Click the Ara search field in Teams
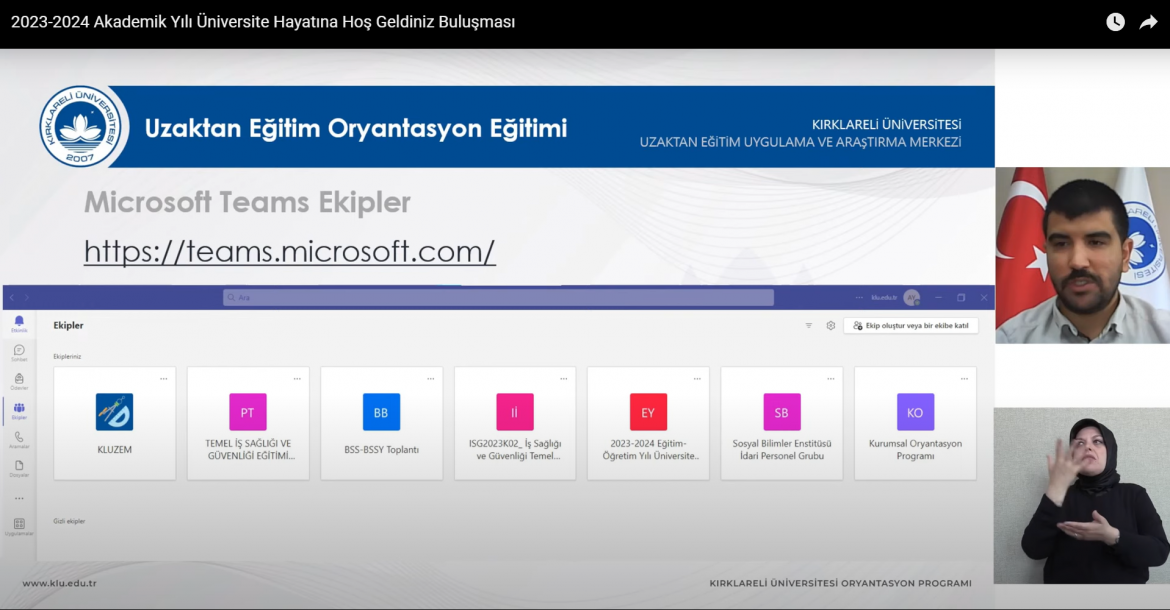The image size is (1170, 610). tap(498, 298)
